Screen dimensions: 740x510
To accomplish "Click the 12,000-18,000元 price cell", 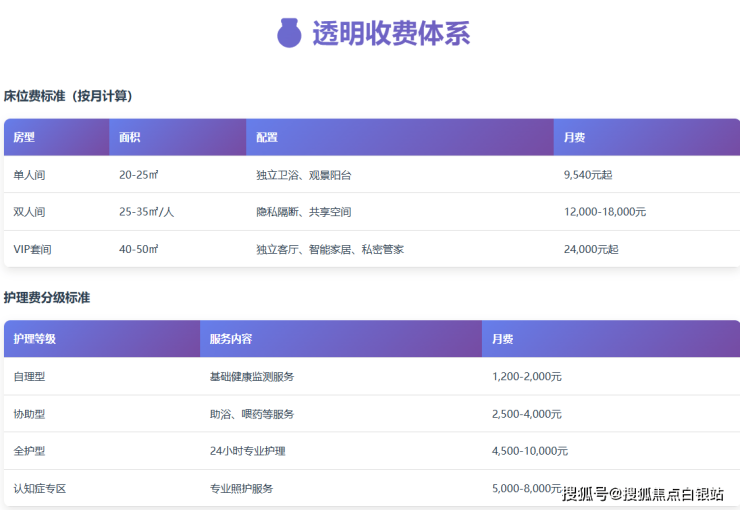I will pyautogui.click(x=605, y=212).
